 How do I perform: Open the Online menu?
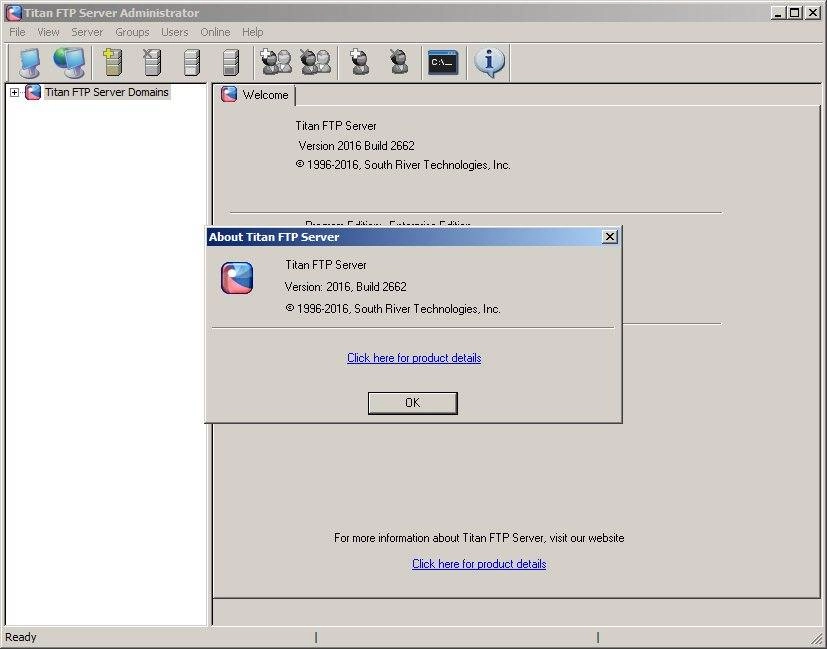coord(215,32)
